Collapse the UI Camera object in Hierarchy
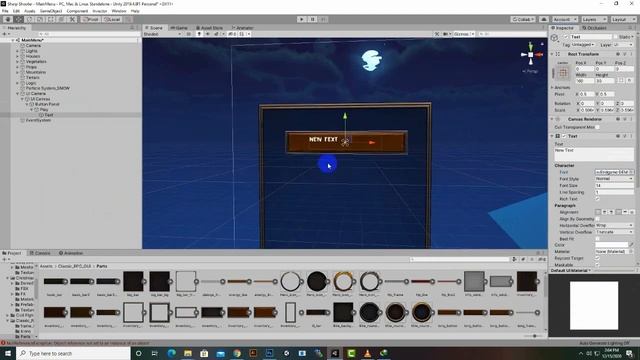The width and height of the screenshot is (640, 360). coord(18,93)
